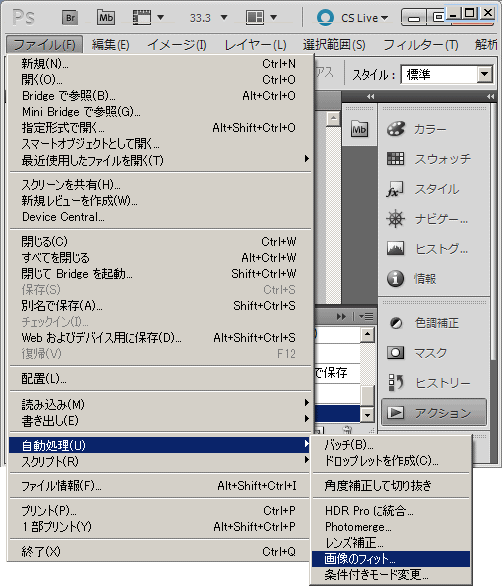
Task: Click actions panel scrollbar down arrow
Action: click(367, 414)
